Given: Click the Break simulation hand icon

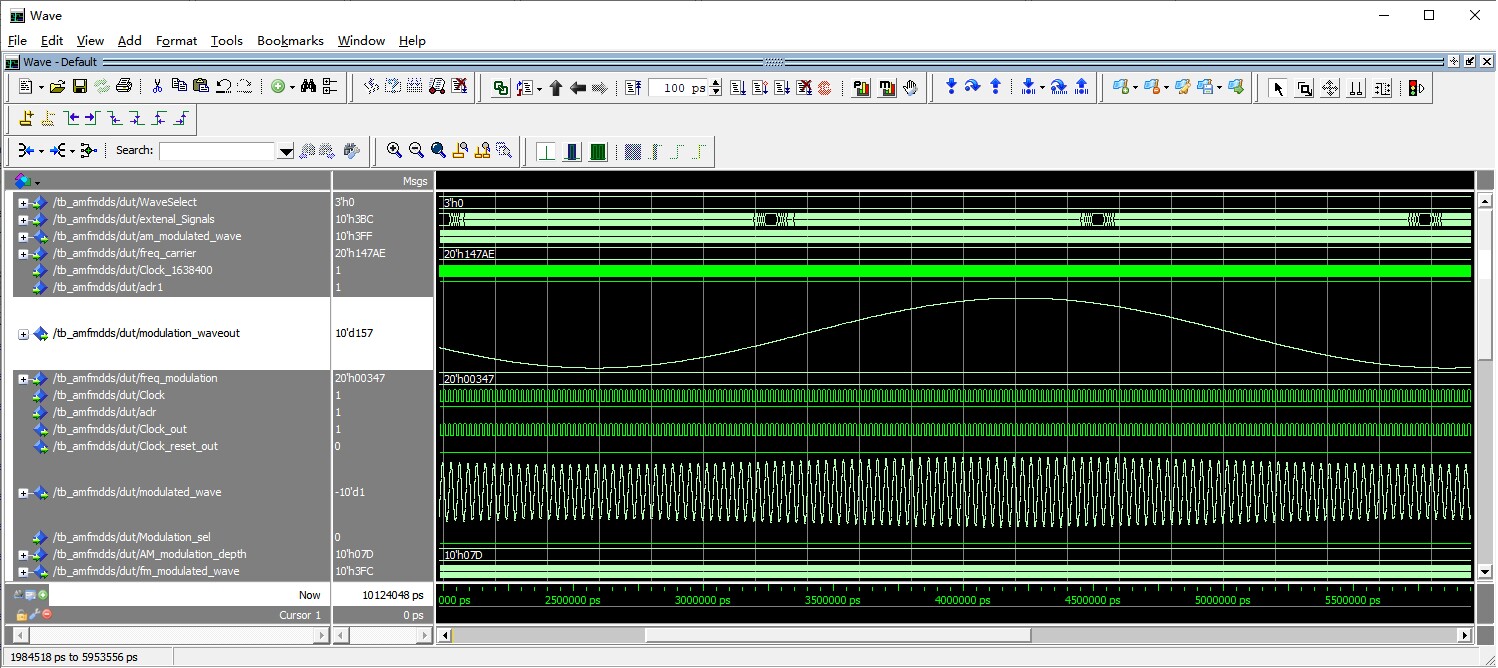Looking at the screenshot, I should point(910,88).
